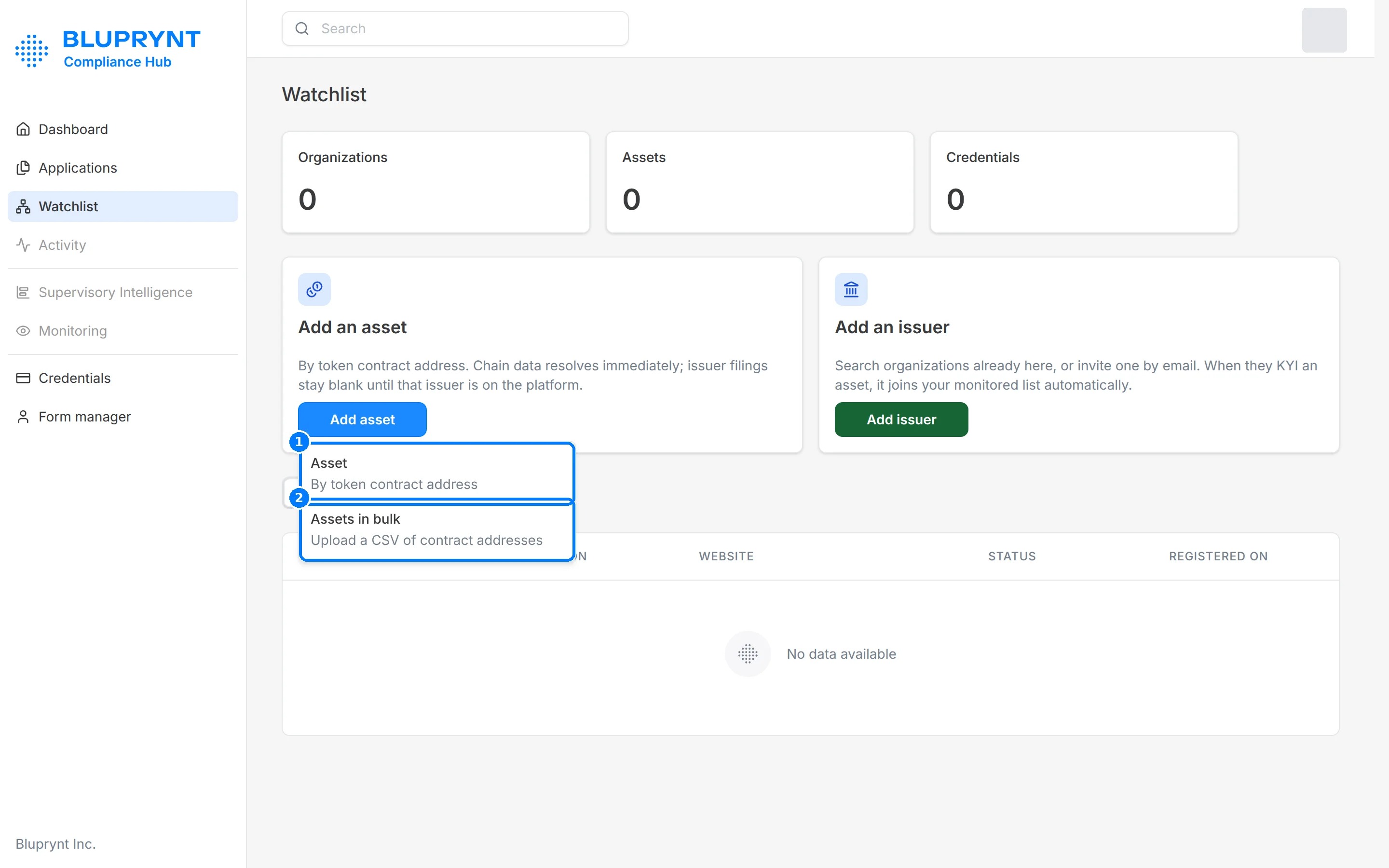Image resolution: width=1389 pixels, height=868 pixels.
Task: Open Form manager
Action: (x=123, y=416)
